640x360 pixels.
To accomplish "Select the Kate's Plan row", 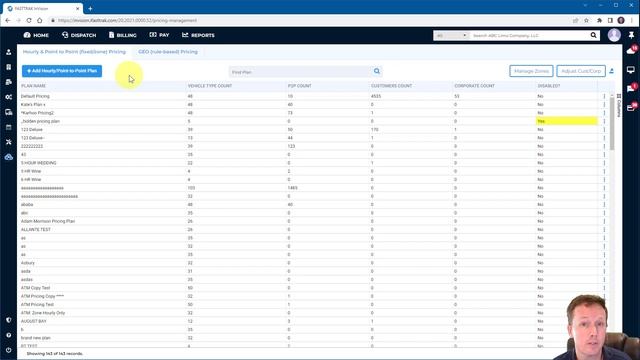I will pyautogui.click(x=310, y=104).
